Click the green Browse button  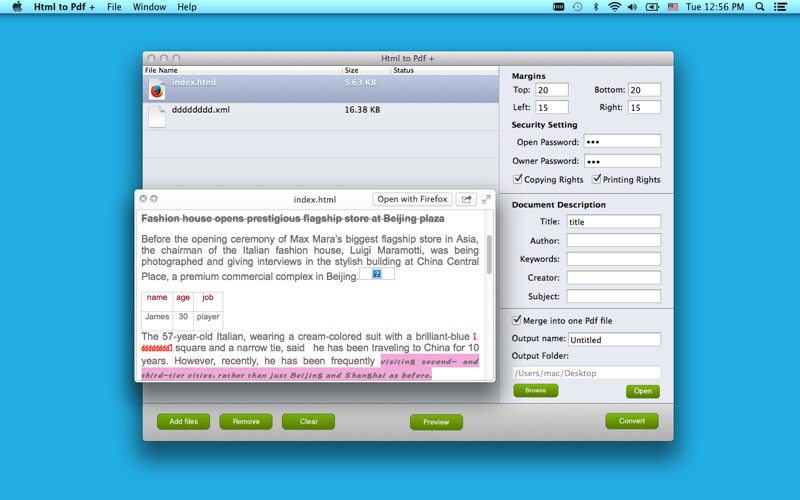coord(535,390)
